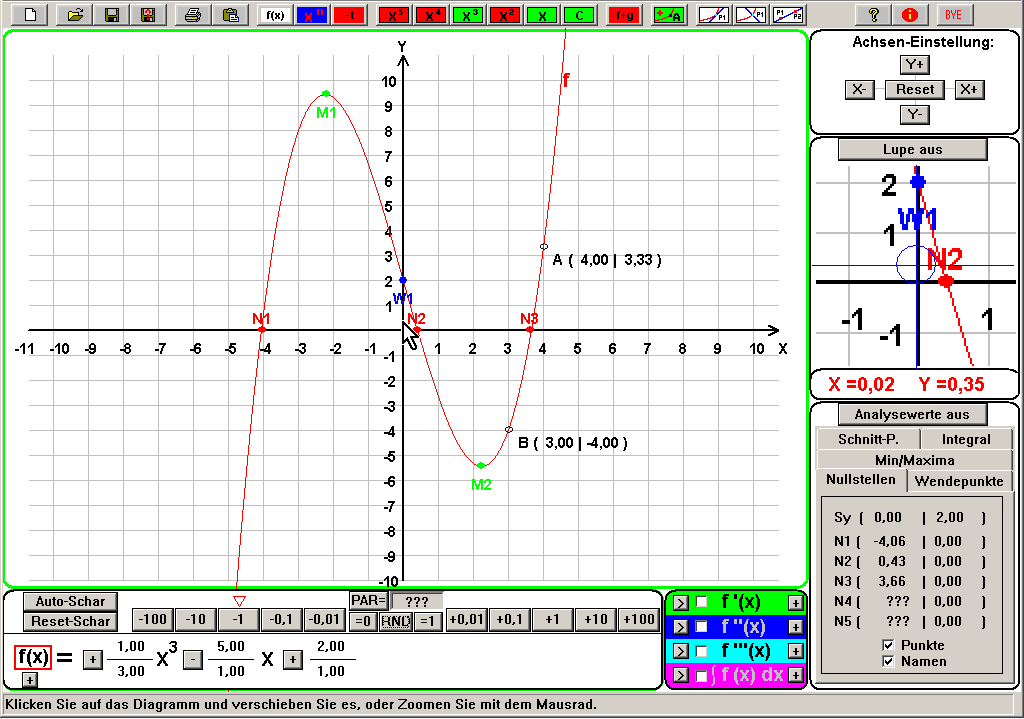Image resolution: width=1024 pixels, height=719 pixels.
Task: Click the f(x) function toolbar icon
Action: coord(273,15)
